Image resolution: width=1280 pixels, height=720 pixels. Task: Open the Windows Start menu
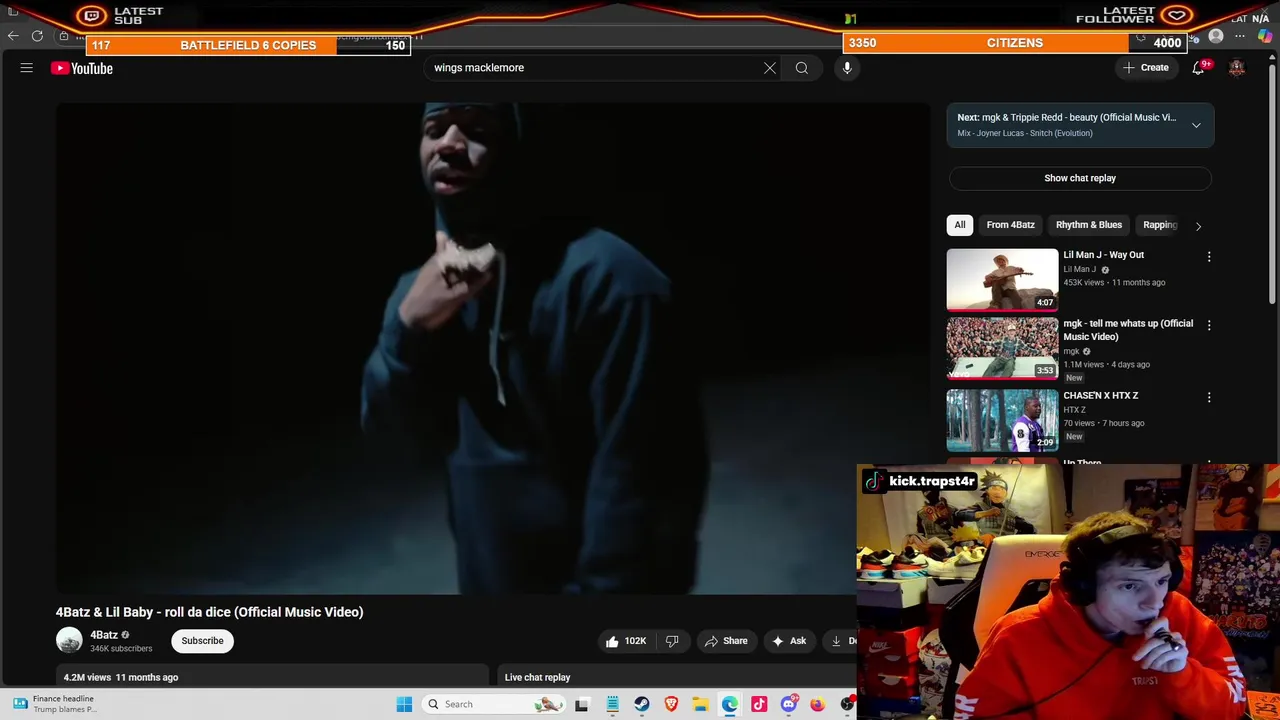point(404,704)
